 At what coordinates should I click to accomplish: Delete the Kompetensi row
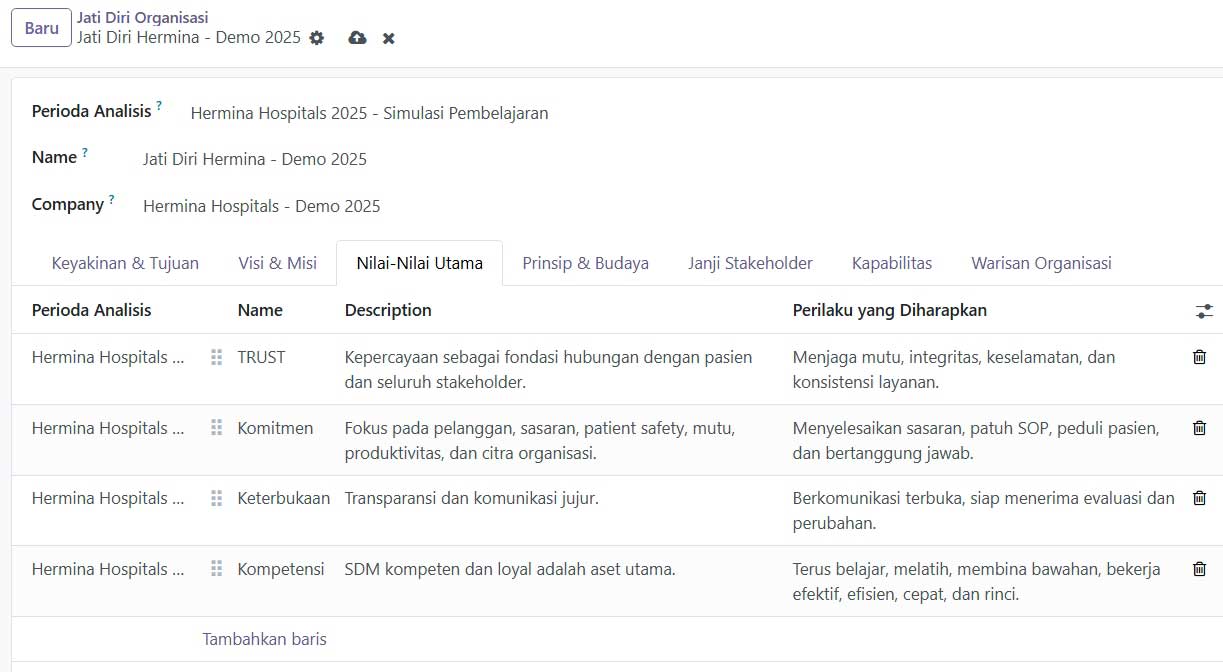pyautogui.click(x=1199, y=569)
